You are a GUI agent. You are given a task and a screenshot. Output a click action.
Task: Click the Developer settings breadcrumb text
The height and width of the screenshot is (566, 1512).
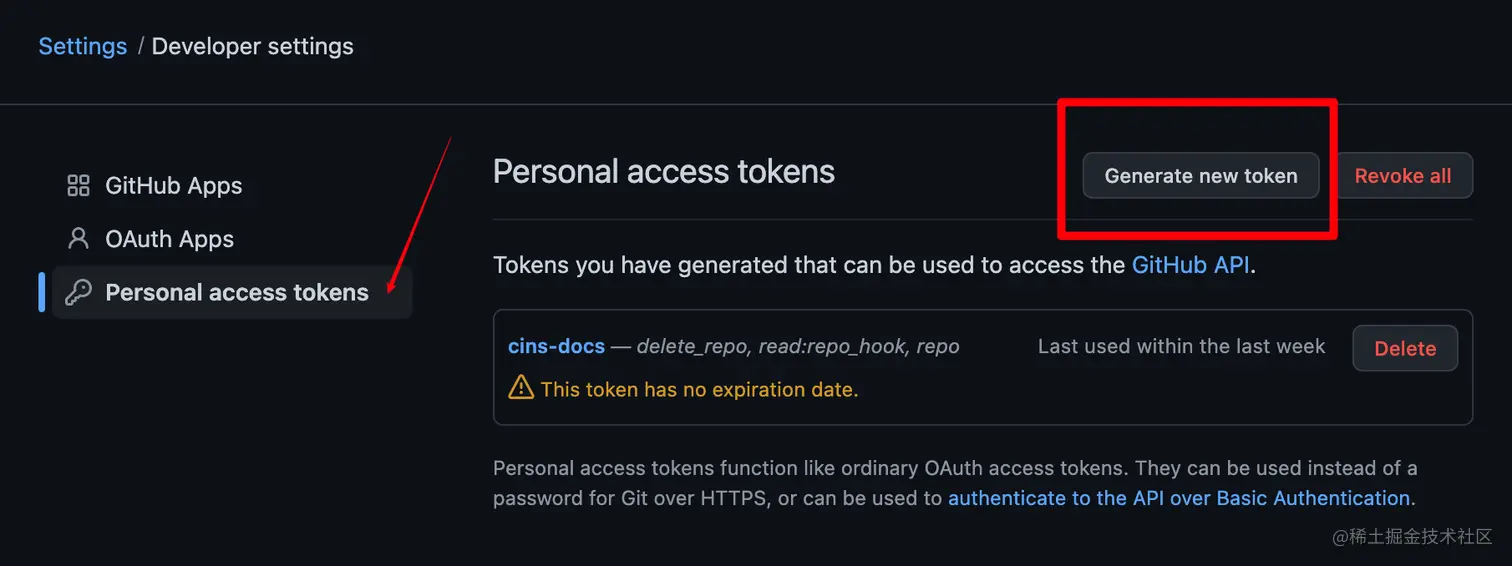point(252,46)
